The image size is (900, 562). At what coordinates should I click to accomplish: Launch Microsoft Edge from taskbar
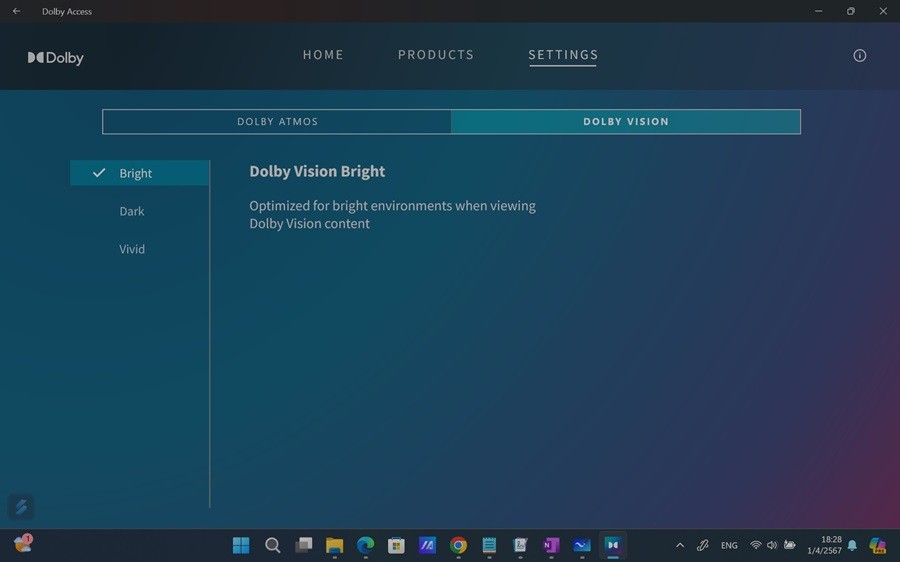[365, 545]
